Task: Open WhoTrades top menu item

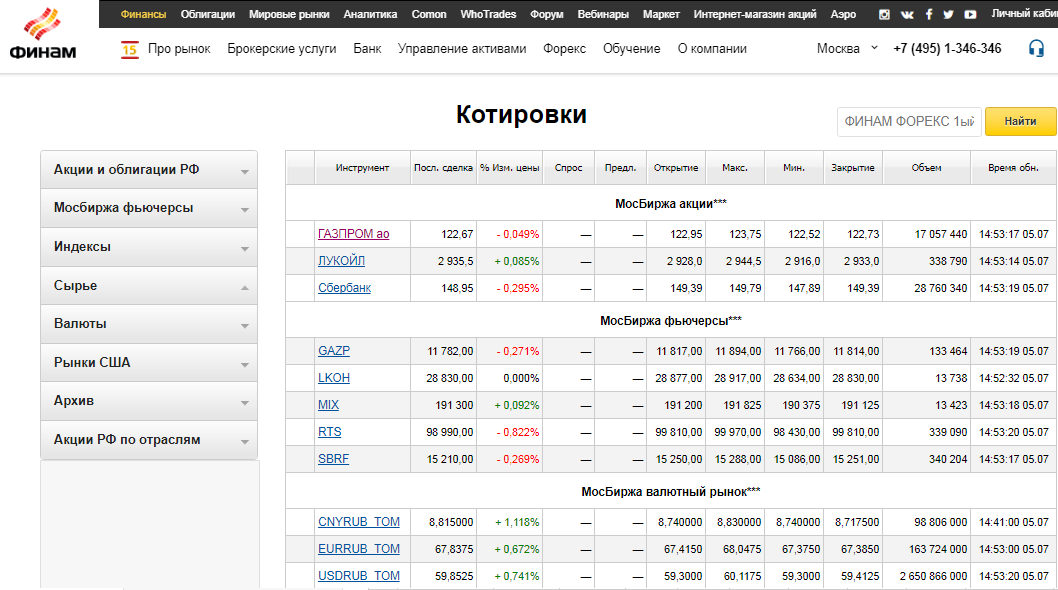Action: 488,14
